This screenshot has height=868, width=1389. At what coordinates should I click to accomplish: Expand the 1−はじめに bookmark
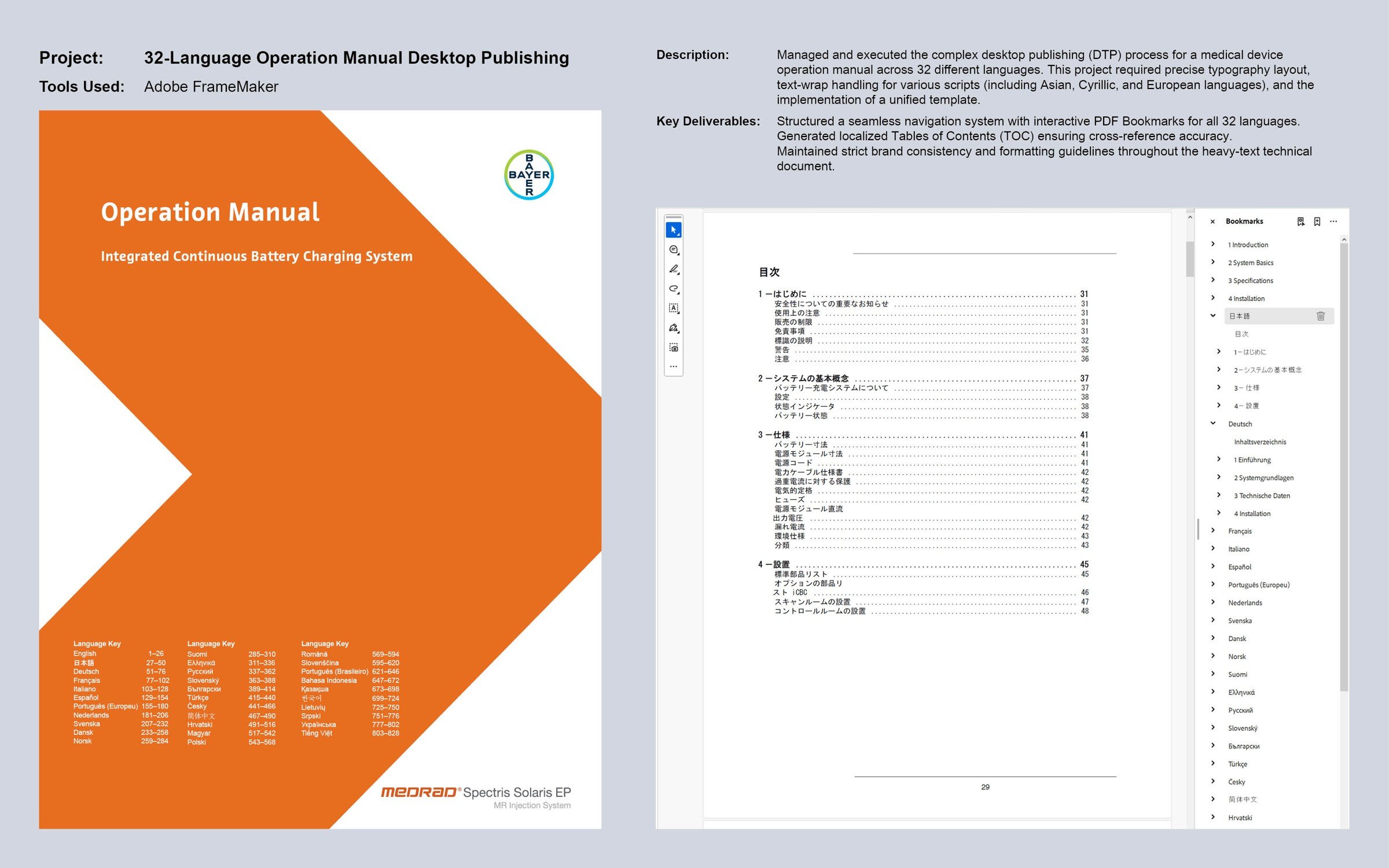(x=1219, y=352)
